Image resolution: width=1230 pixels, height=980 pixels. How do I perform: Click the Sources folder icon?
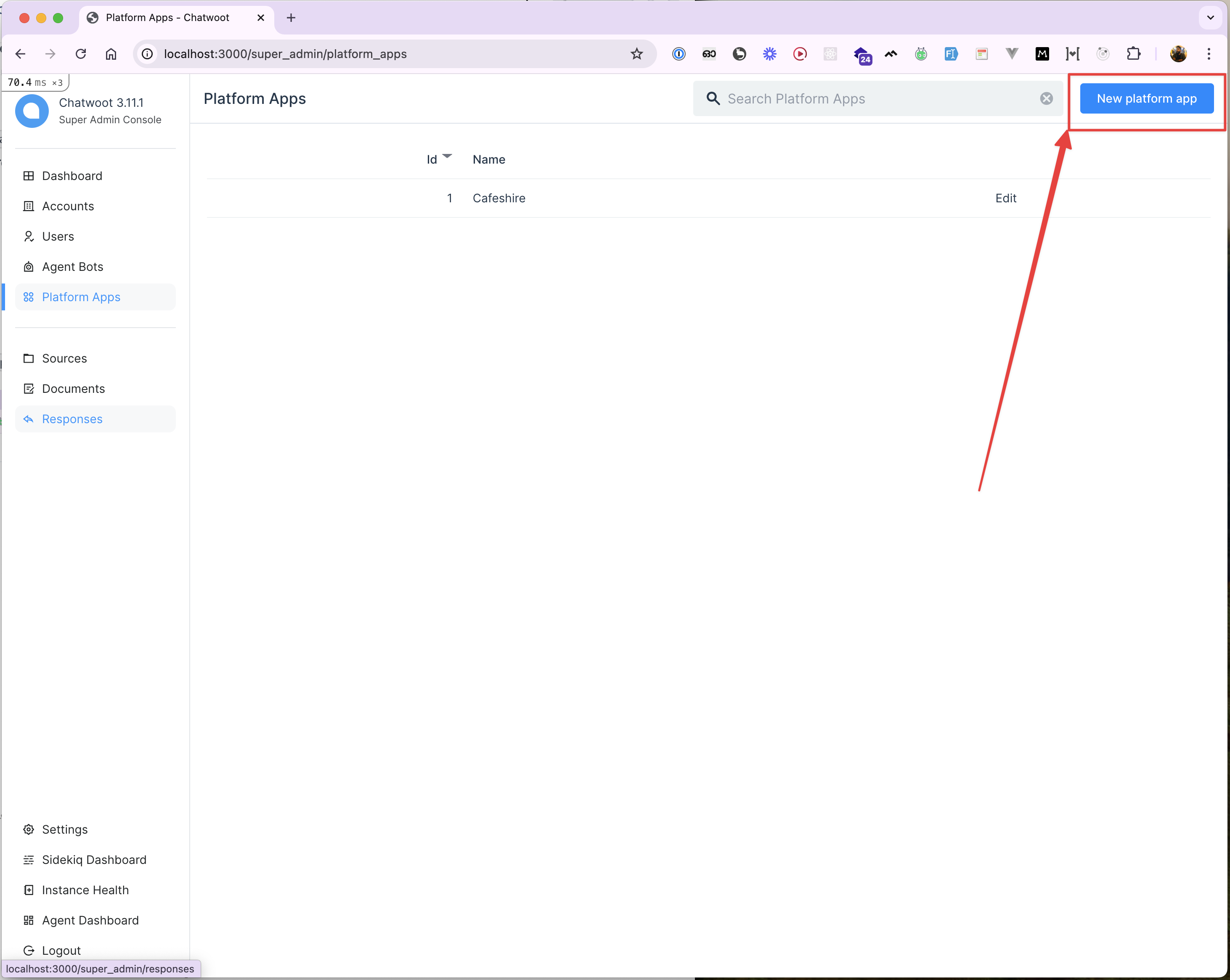[x=29, y=358]
